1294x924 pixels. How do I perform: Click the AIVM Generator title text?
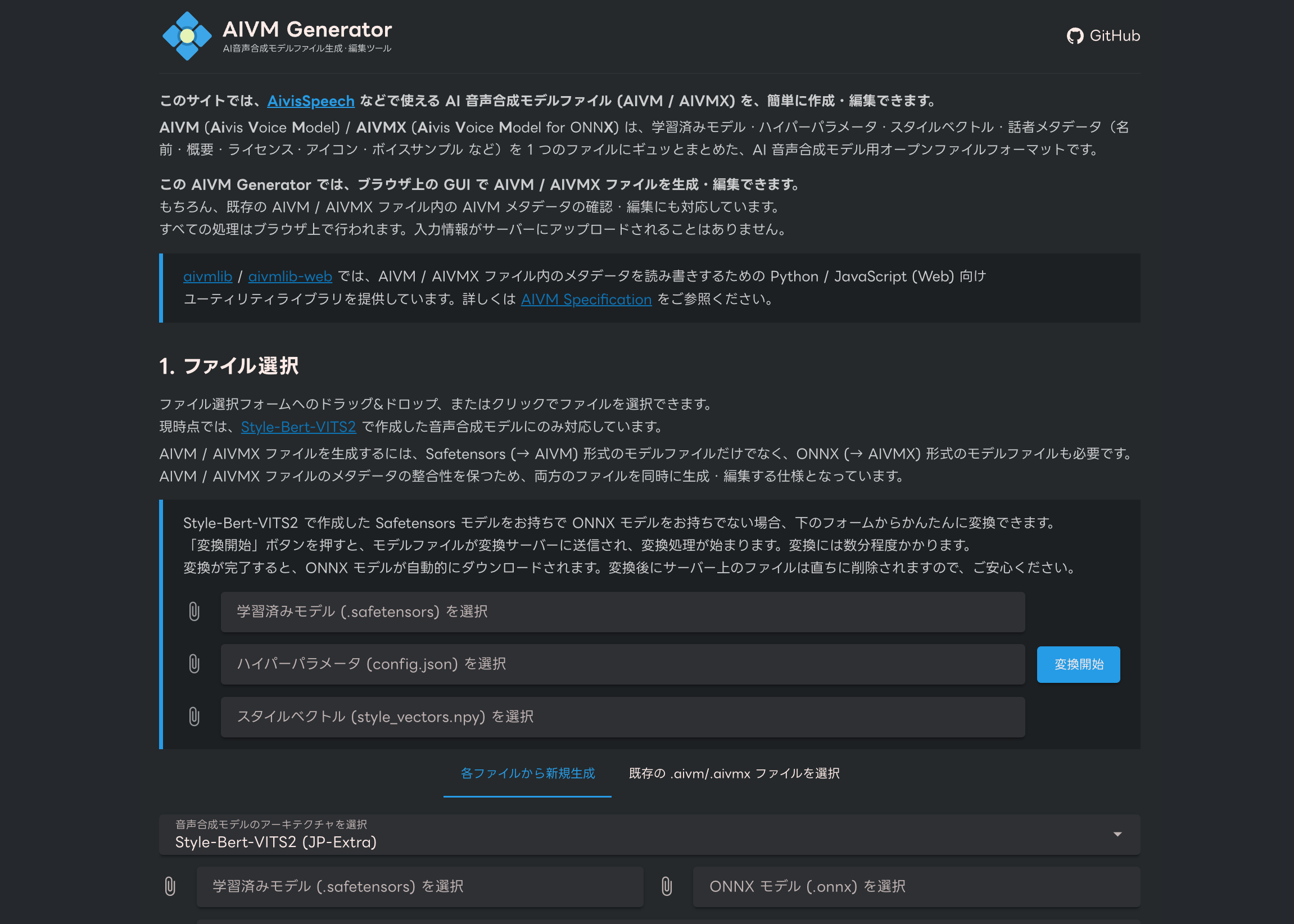307,29
